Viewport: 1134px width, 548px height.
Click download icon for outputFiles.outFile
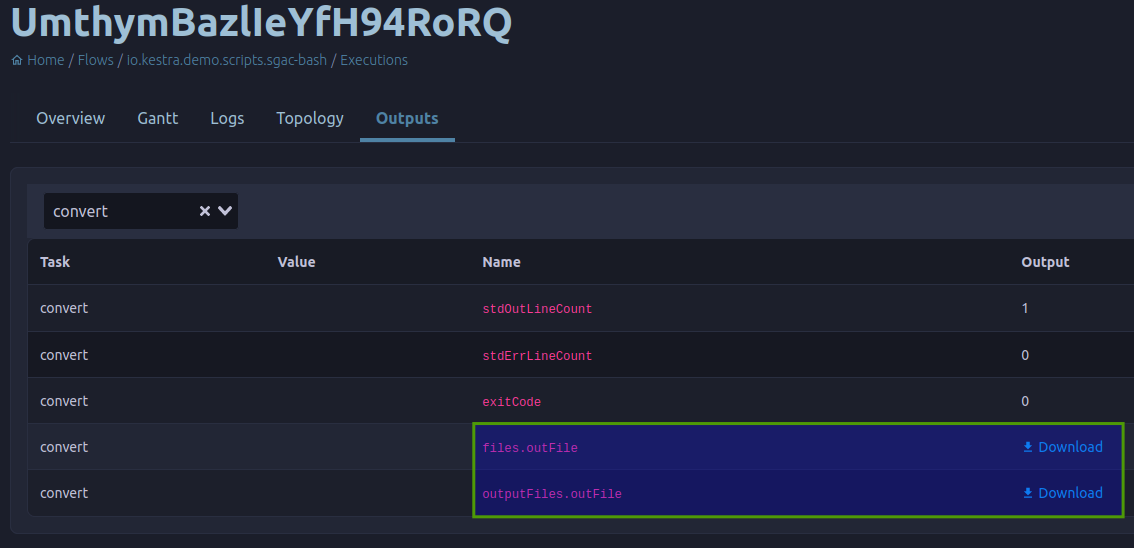[1028, 493]
